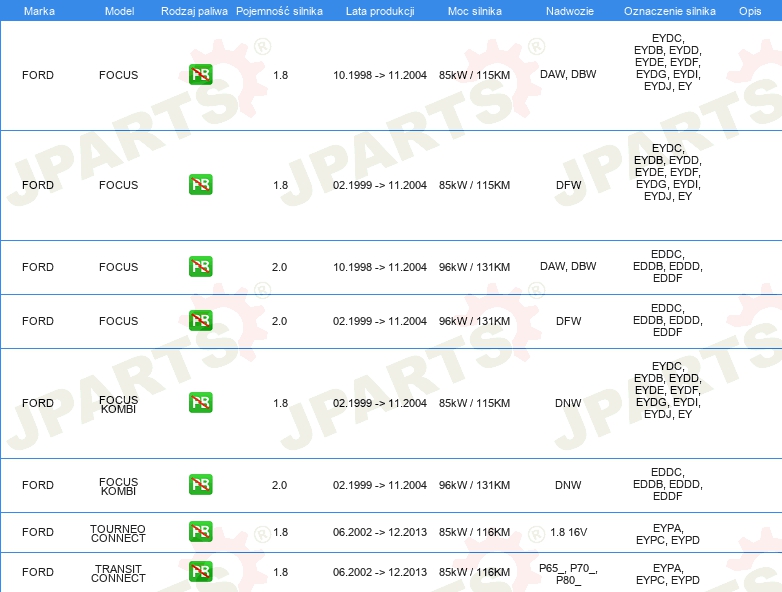Click body code P65_, P70_, P80_
The height and width of the screenshot is (592, 782).
tap(568, 574)
